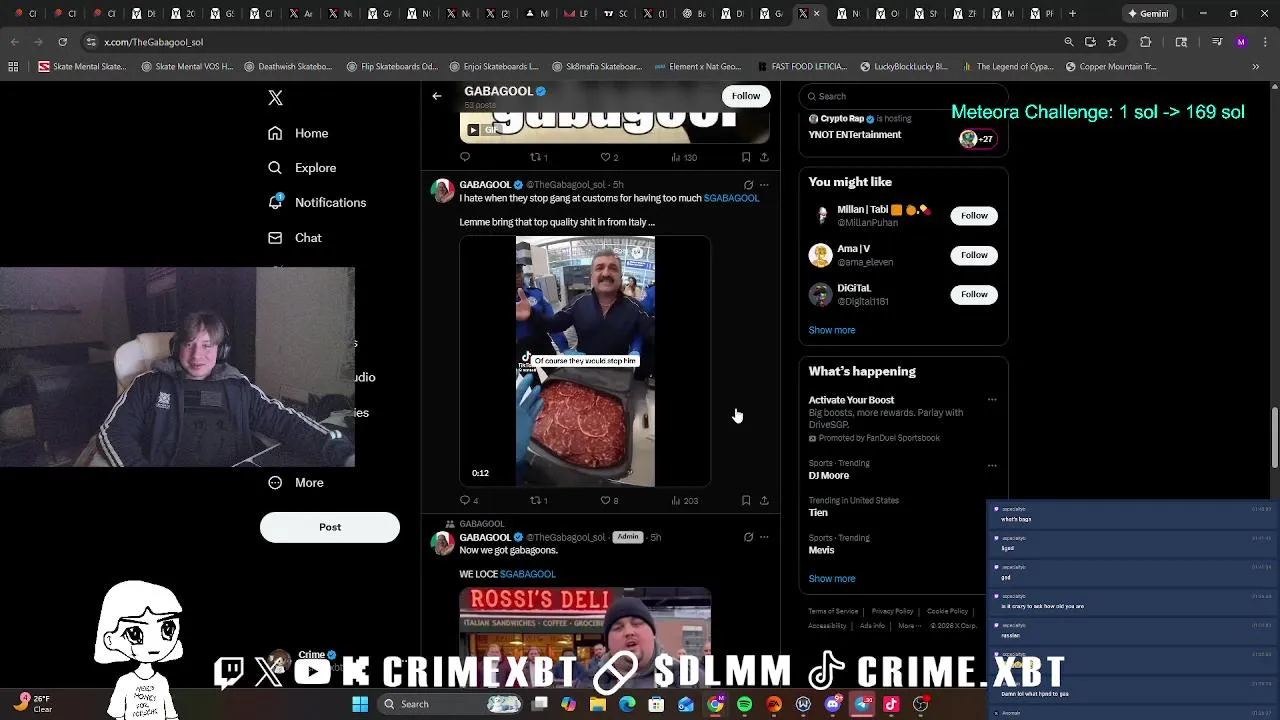Open options for Activate Your Boost ad
1280x720 pixels.
(992, 400)
